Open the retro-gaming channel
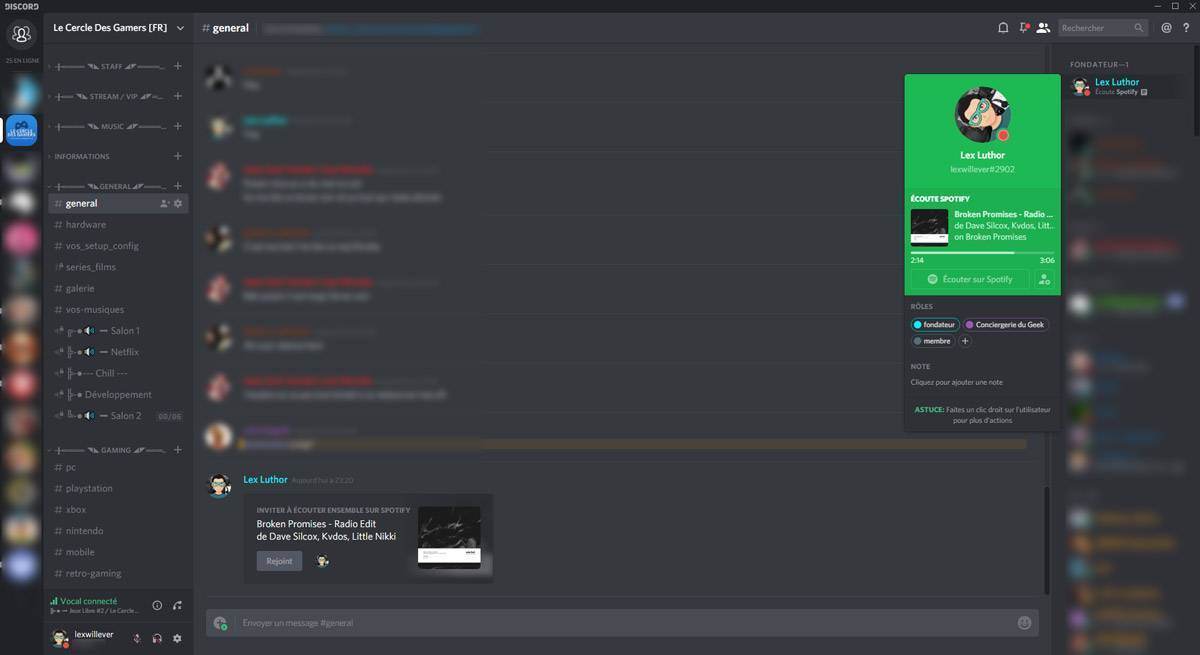 coord(118,574)
